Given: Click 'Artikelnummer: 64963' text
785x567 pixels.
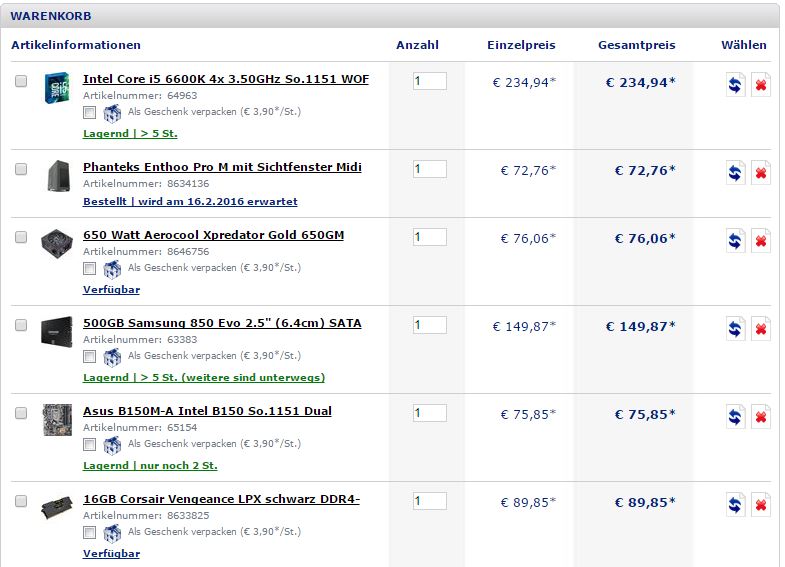Looking at the screenshot, I should (140, 96).
